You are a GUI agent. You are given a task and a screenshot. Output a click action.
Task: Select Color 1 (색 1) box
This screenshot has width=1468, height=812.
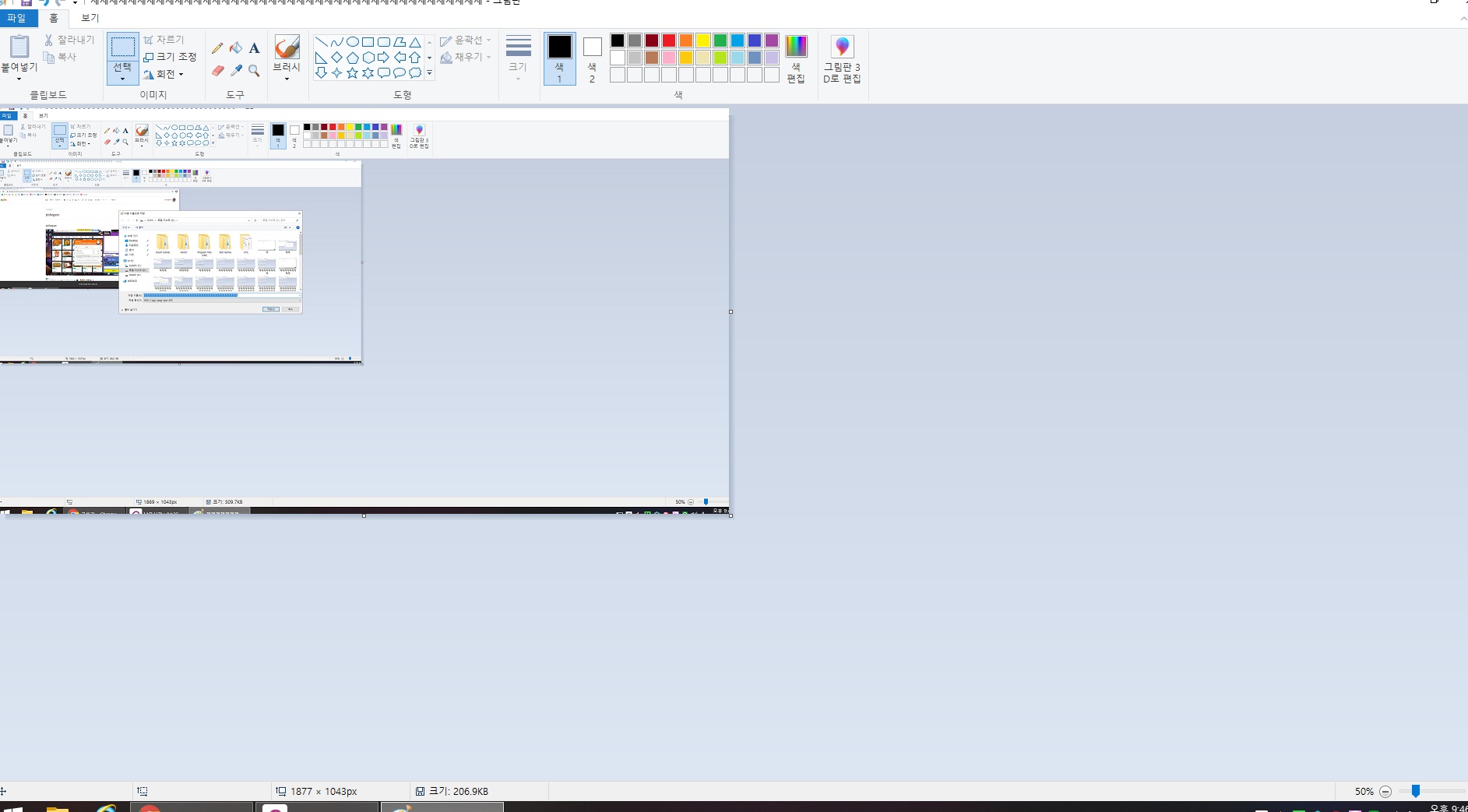[559, 58]
